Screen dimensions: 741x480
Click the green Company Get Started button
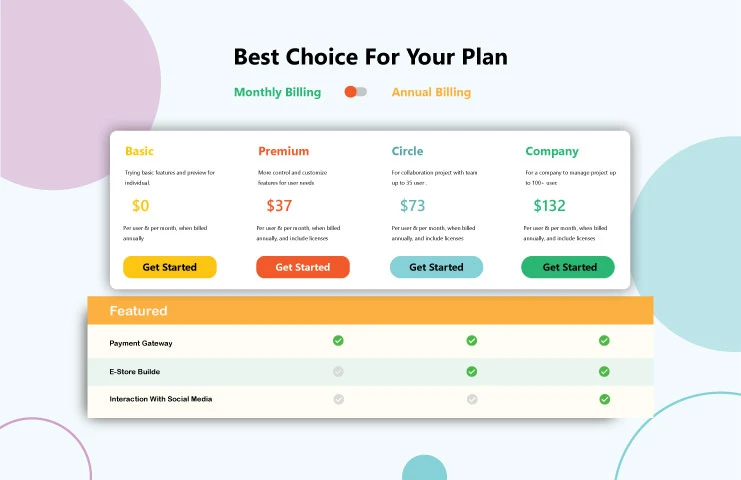[568, 267]
